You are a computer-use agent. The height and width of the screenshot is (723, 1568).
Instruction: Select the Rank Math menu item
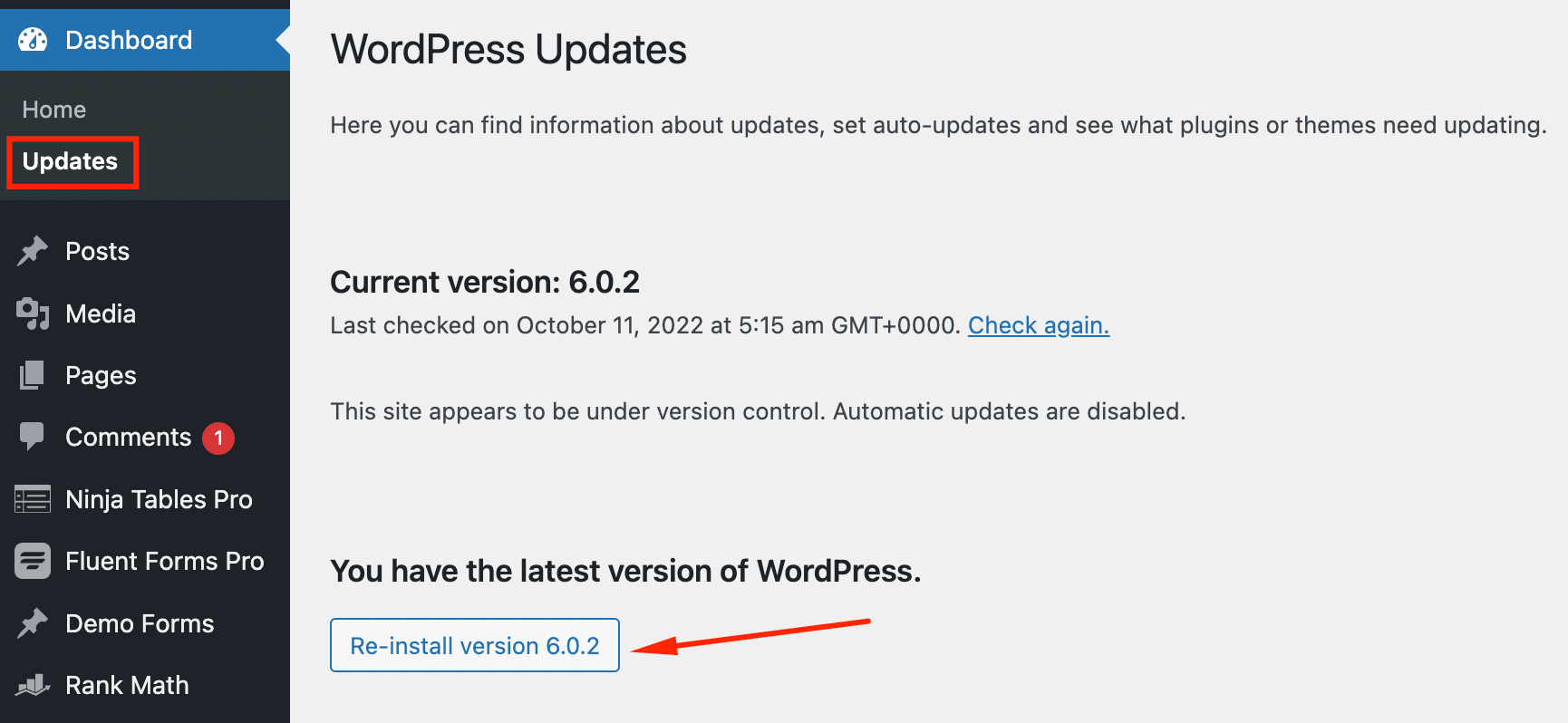(x=126, y=685)
